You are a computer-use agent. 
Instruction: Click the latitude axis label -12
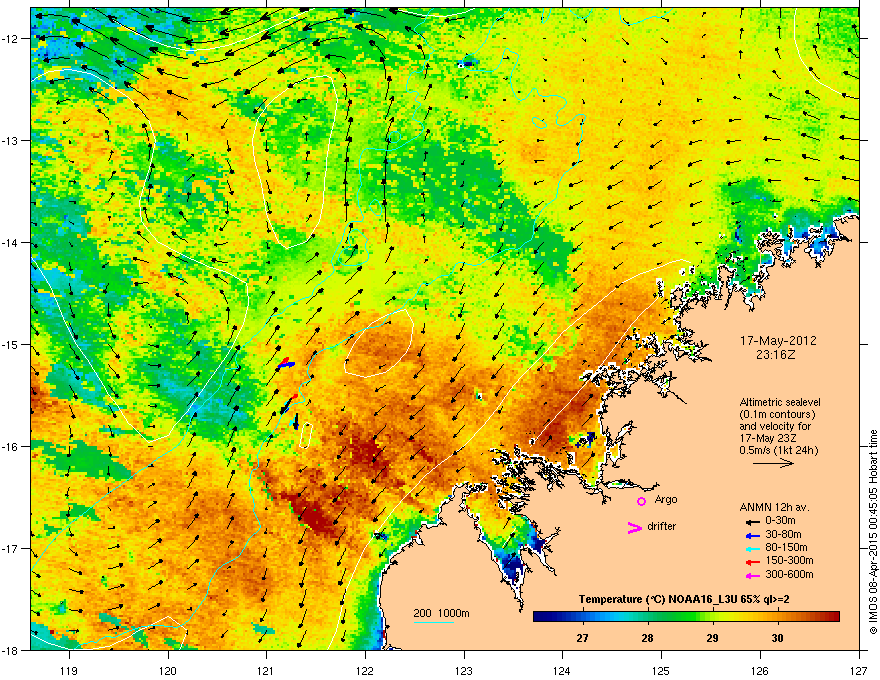[x=10, y=39]
